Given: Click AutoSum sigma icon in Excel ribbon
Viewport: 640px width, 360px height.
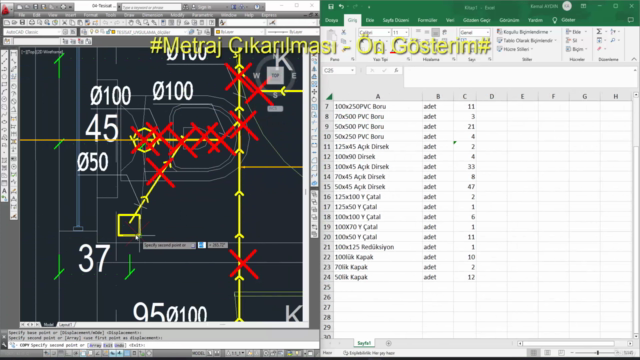Looking at the screenshot, I should pyautogui.click(x=599, y=32).
